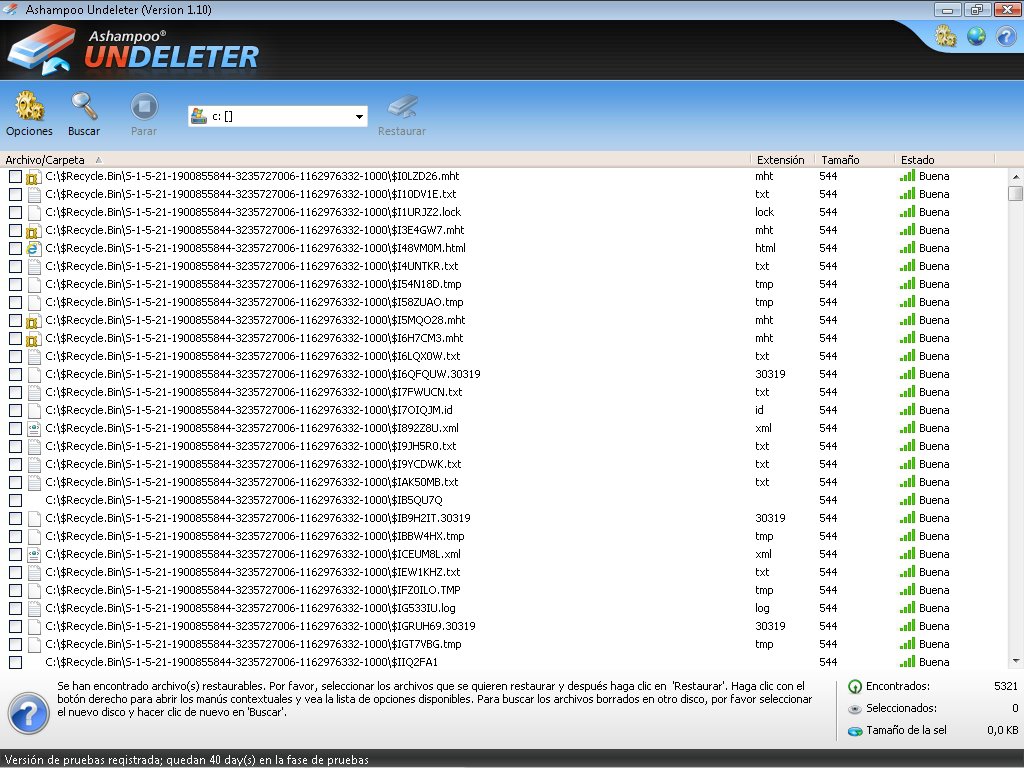Click the scroll down arrow of file list

coord(1016,661)
